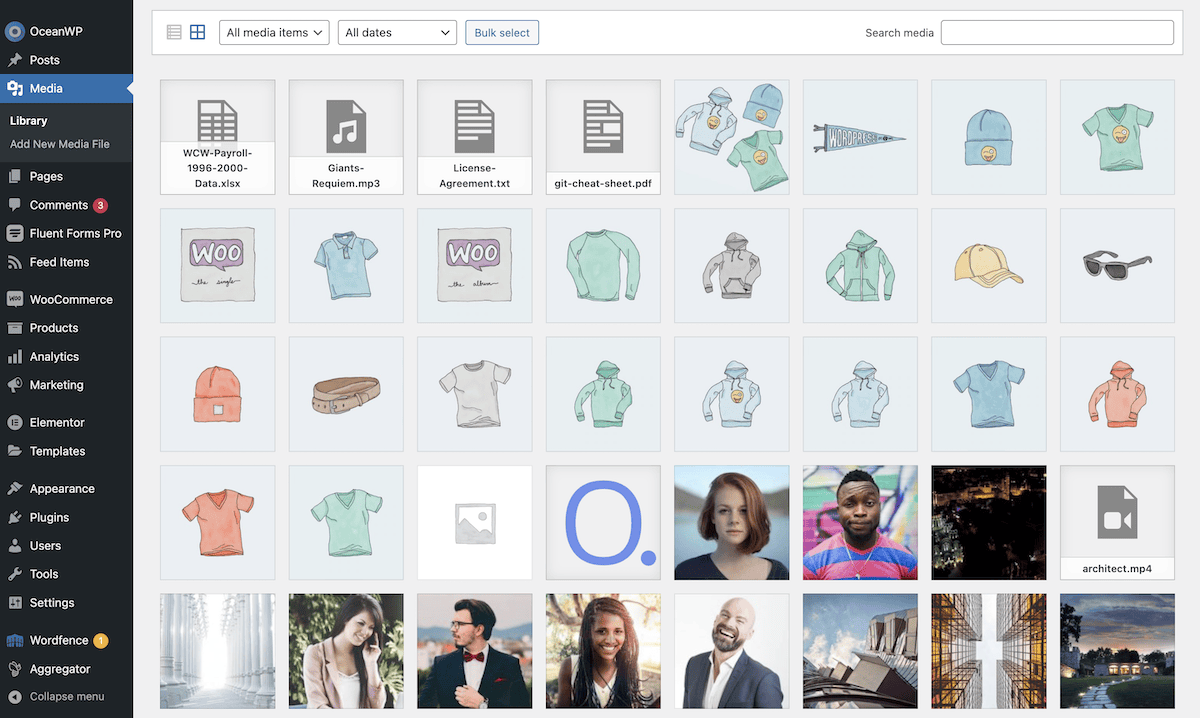The width and height of the screenshot is (1200, 718).
Task: Select License-Agreement.txt file
Action: pos(475,137)
